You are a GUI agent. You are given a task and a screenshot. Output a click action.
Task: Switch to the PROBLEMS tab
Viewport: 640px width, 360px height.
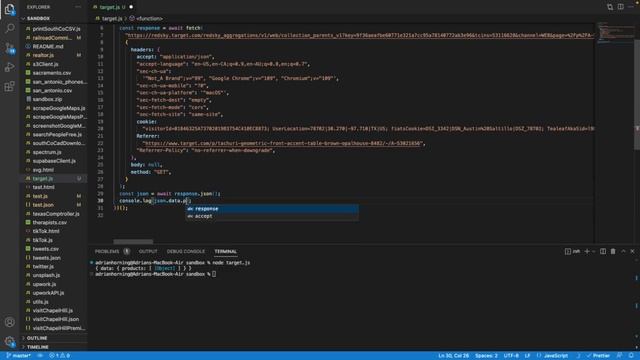tap(107, 251)
